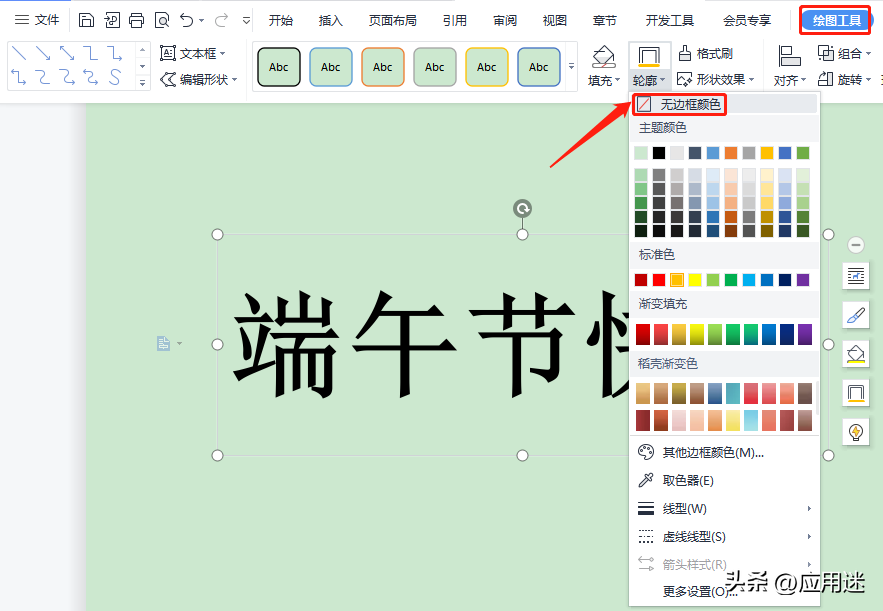Click the 格式刷 format painter
This screenshot has height=611, width=883.
click(x=706, y=53)
